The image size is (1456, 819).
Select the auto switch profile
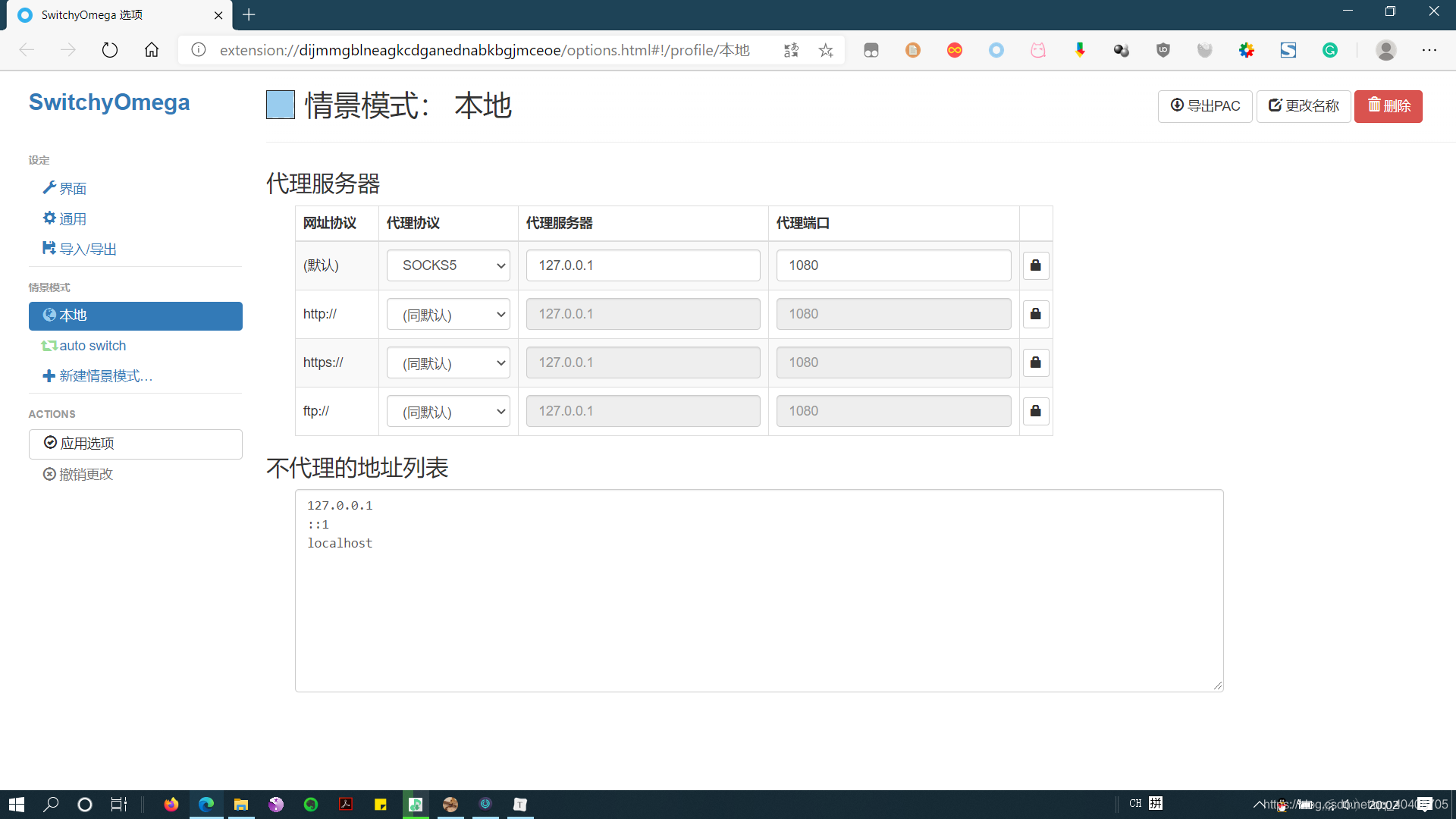(x=85, y=346)
